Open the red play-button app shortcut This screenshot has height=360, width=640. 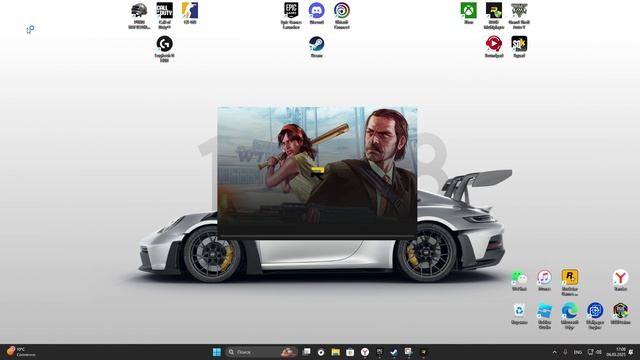point(494,47)
